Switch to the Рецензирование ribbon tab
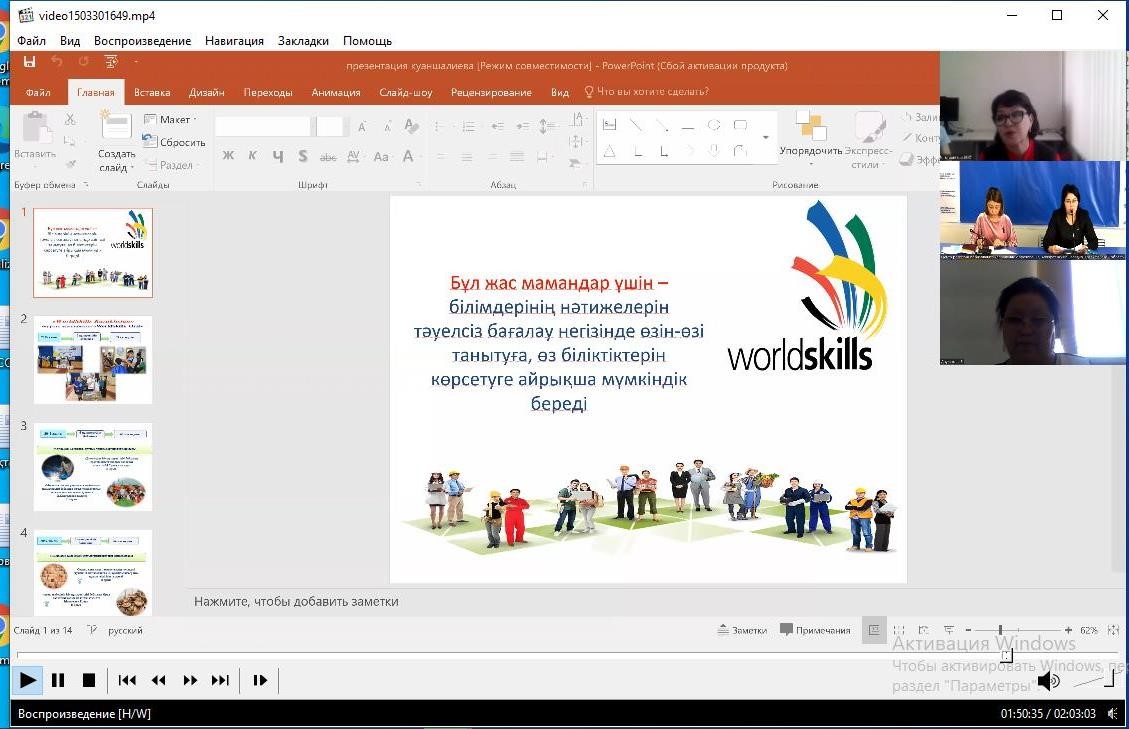Image resolution: width=1129 pixels, height=729 pixels. [x=491, y=92]
